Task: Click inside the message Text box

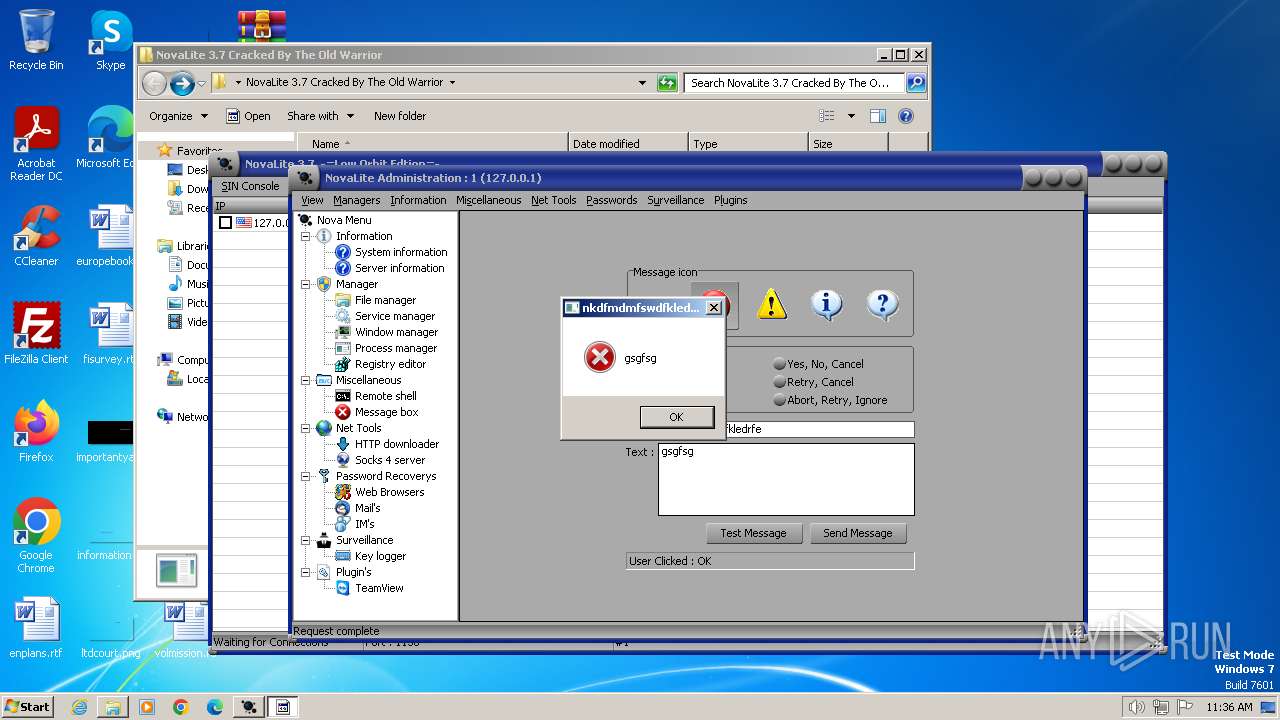Action: (786, 479)
